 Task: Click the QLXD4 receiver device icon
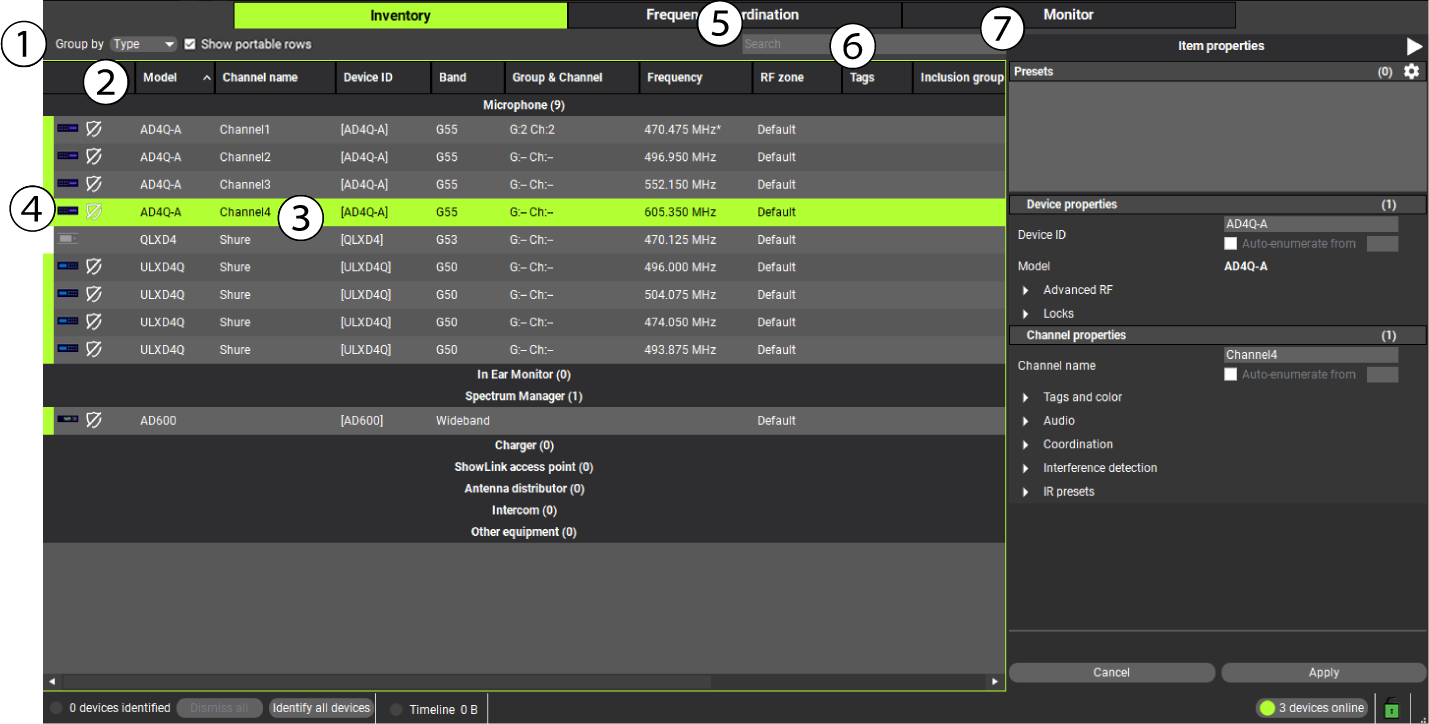pyautogui.click(x=67, y=239)
